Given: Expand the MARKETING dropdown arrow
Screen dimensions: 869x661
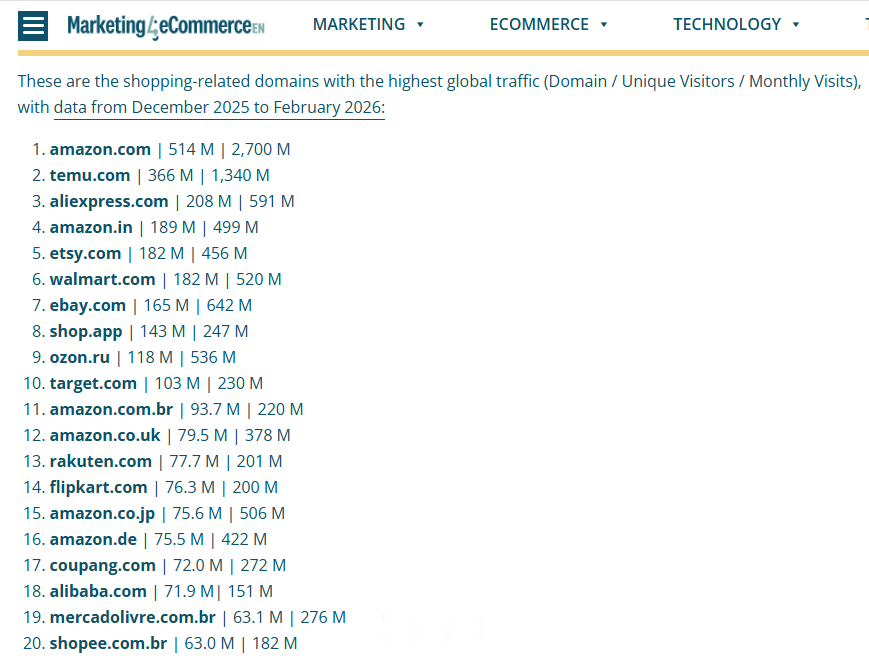Looking at the screenshot, I should tap(420, 24).
